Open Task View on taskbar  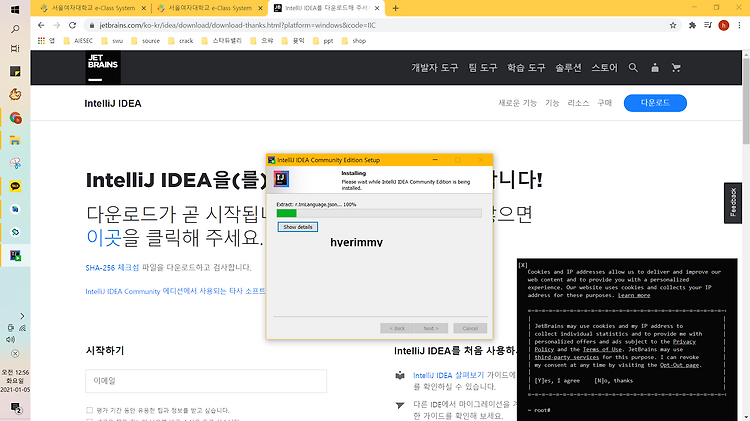[15, 48]
